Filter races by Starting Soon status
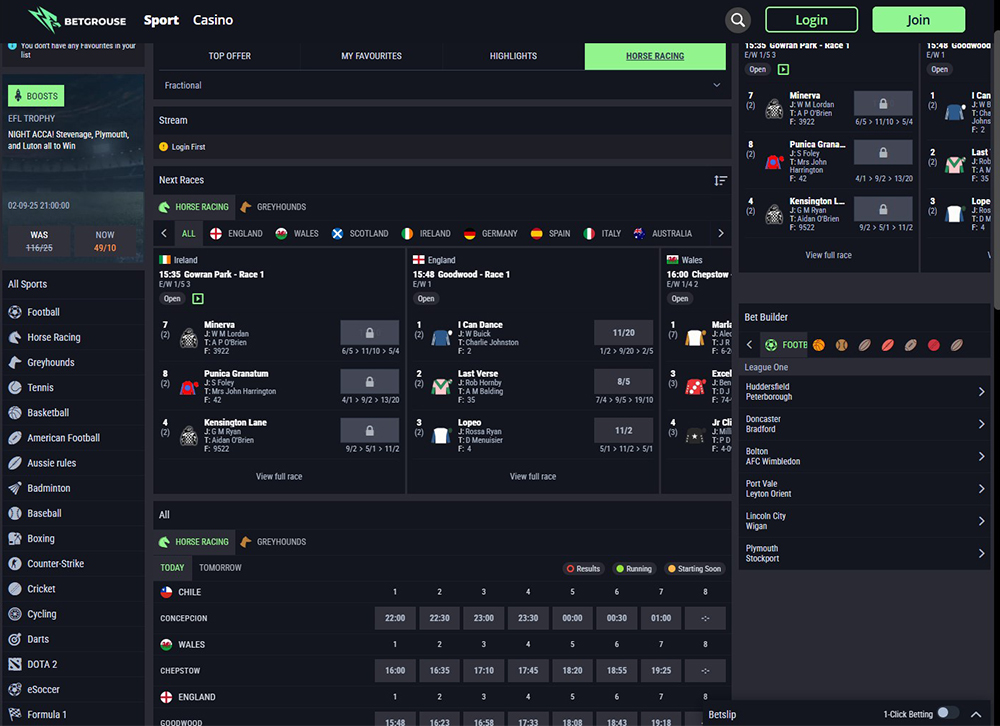Viewport: 1000px width, 726px height. pos(694,568)
